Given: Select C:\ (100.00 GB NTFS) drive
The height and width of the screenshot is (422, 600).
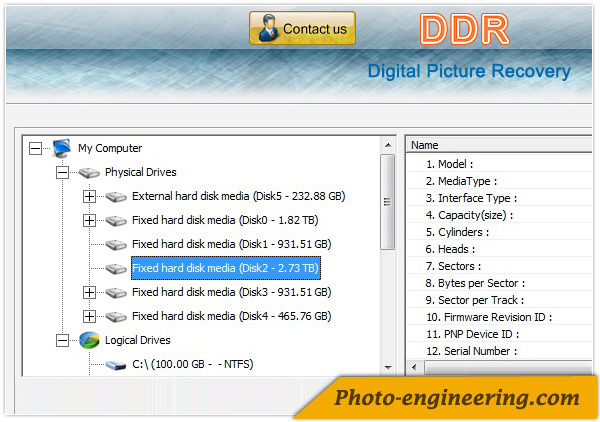Looking at the screenshot, I should [x=192, y=364].
